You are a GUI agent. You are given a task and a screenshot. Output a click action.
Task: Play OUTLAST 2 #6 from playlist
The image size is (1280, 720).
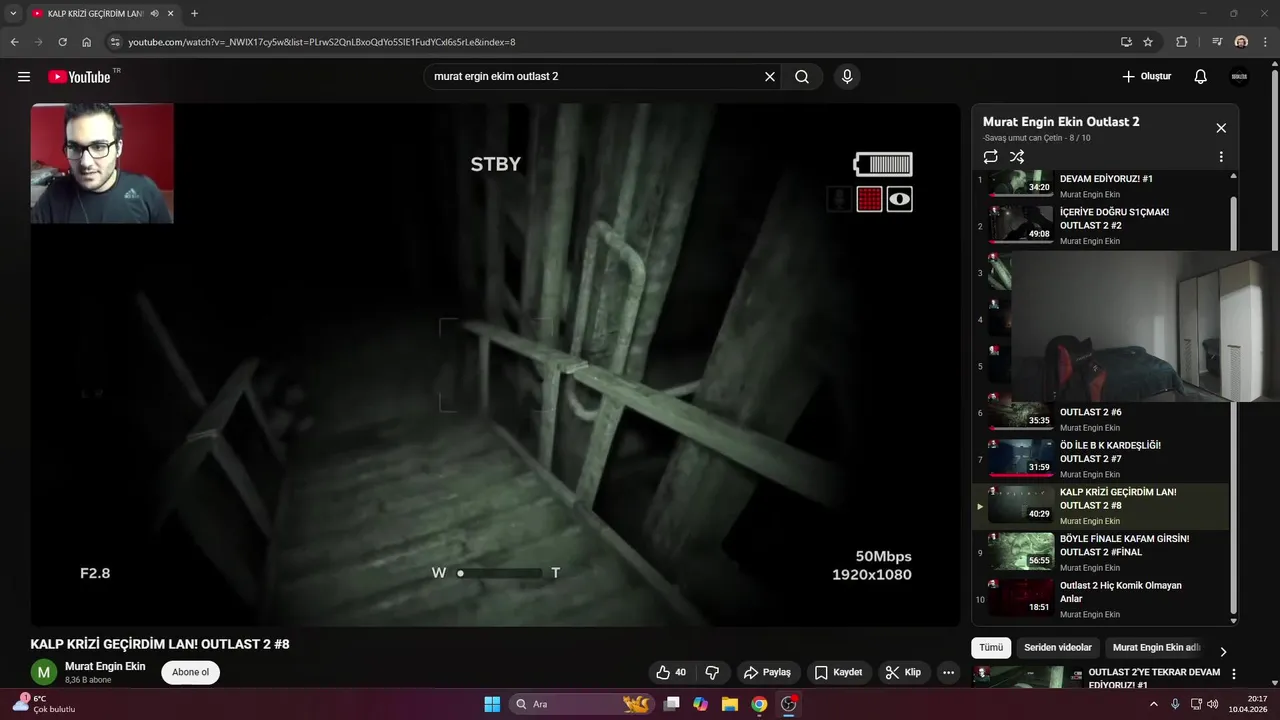pyautogui.click(x=1100, y=416)
